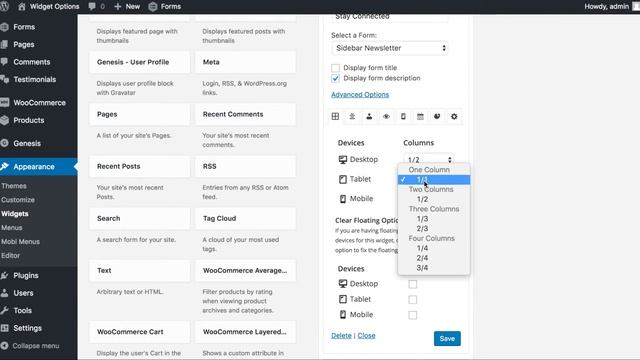Open the Columns grid tab icon

pyautogui.click(x=335, y=116)
